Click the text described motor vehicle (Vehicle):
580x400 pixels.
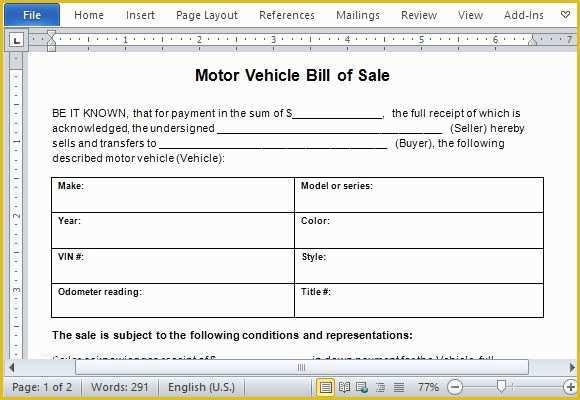point(138,158)
